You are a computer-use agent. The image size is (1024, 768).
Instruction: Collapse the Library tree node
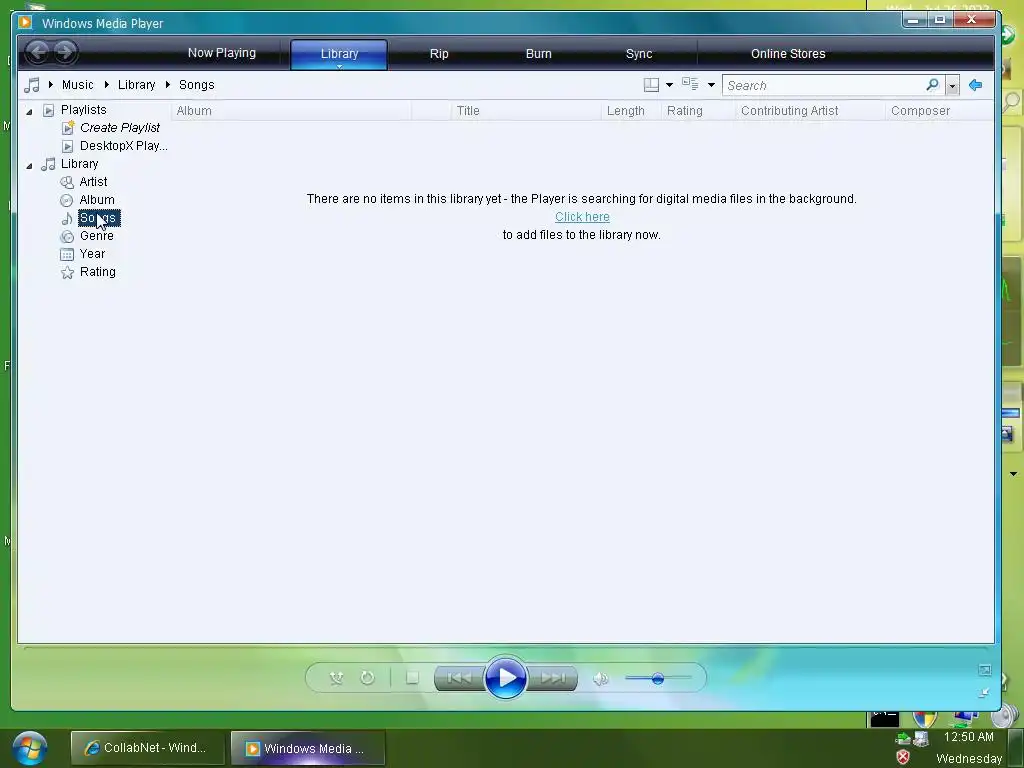(x=29, y=166)
